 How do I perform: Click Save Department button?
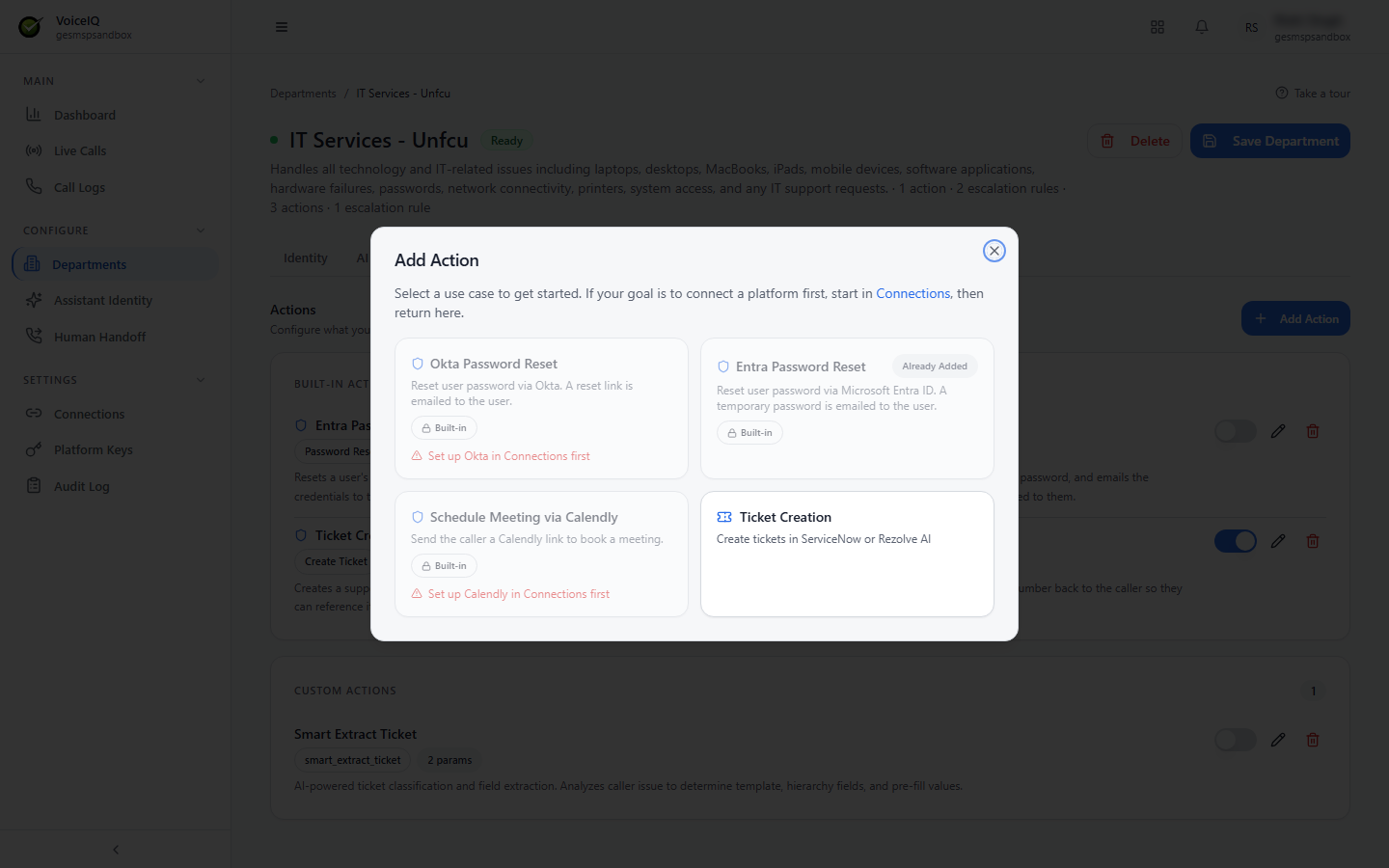pyautogui.click(x=1269, y=141)
